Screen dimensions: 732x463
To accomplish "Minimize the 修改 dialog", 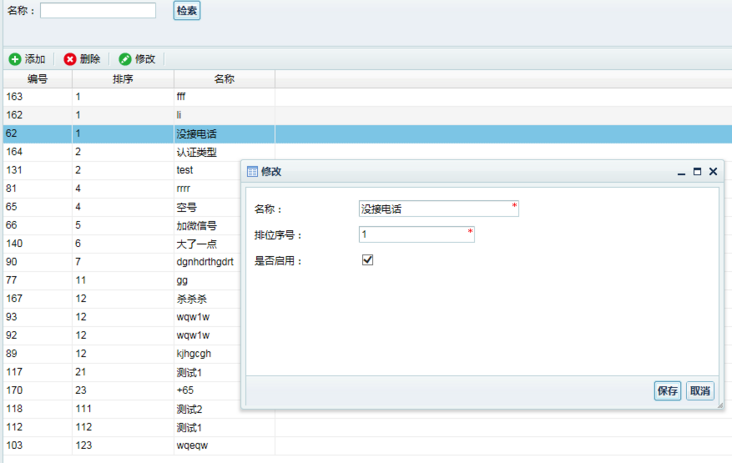I will point(682,172).
